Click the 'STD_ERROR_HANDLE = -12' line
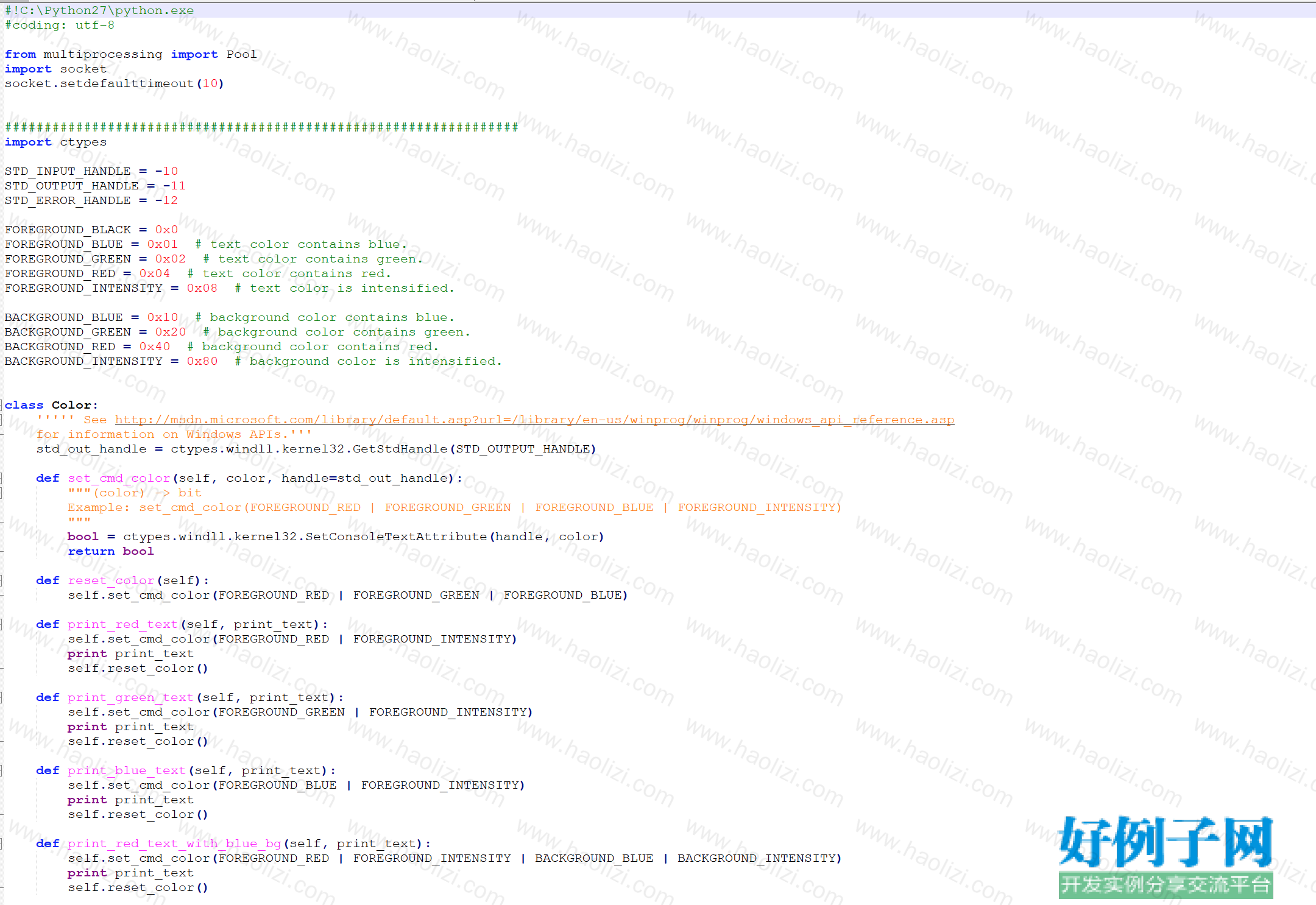1316x905 pixels. pyautogui.click(x=91, y=200)
